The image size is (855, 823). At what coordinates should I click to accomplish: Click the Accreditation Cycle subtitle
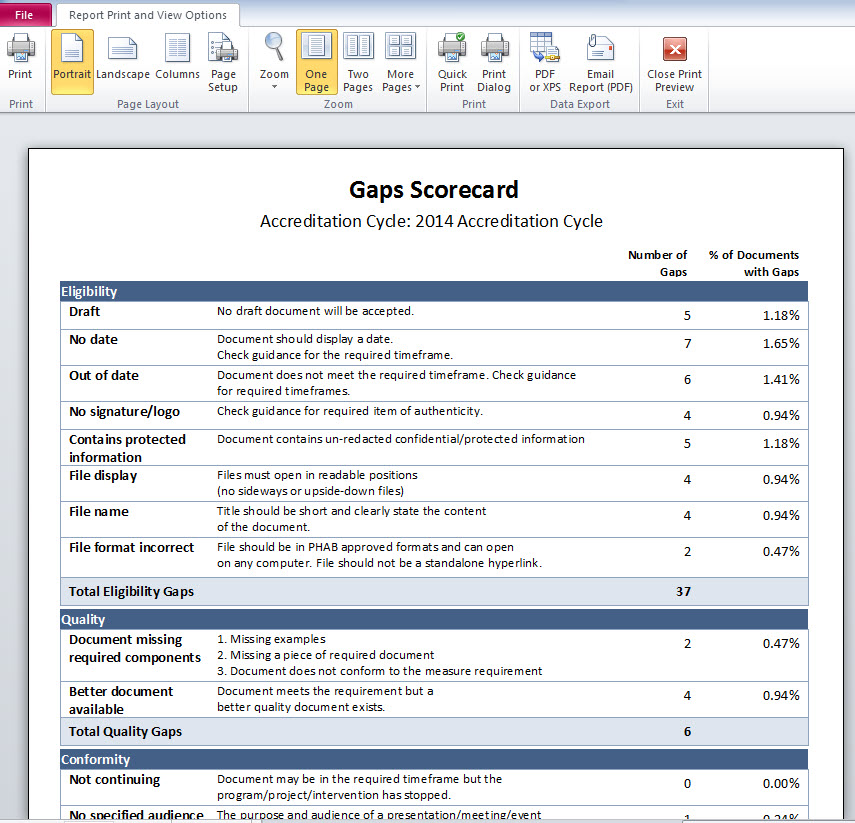pyautogui.click(x=431, y=221)
